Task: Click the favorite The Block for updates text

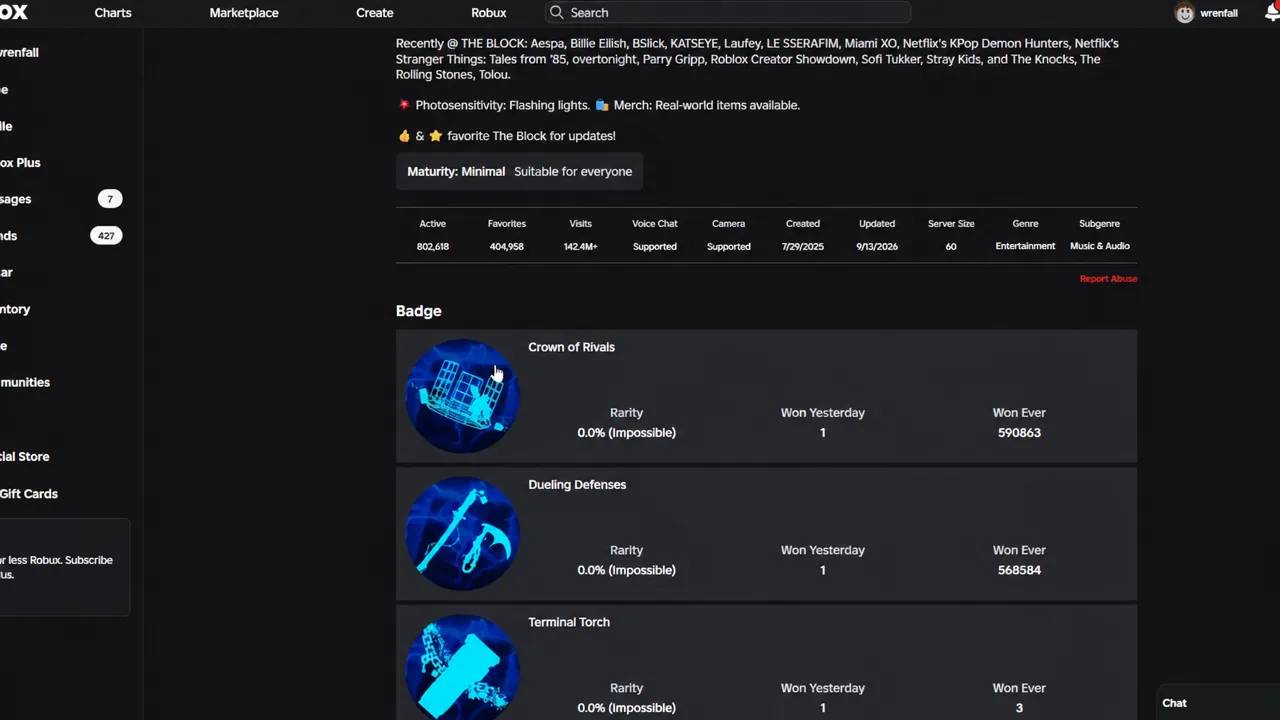Action: pos(532,136)
